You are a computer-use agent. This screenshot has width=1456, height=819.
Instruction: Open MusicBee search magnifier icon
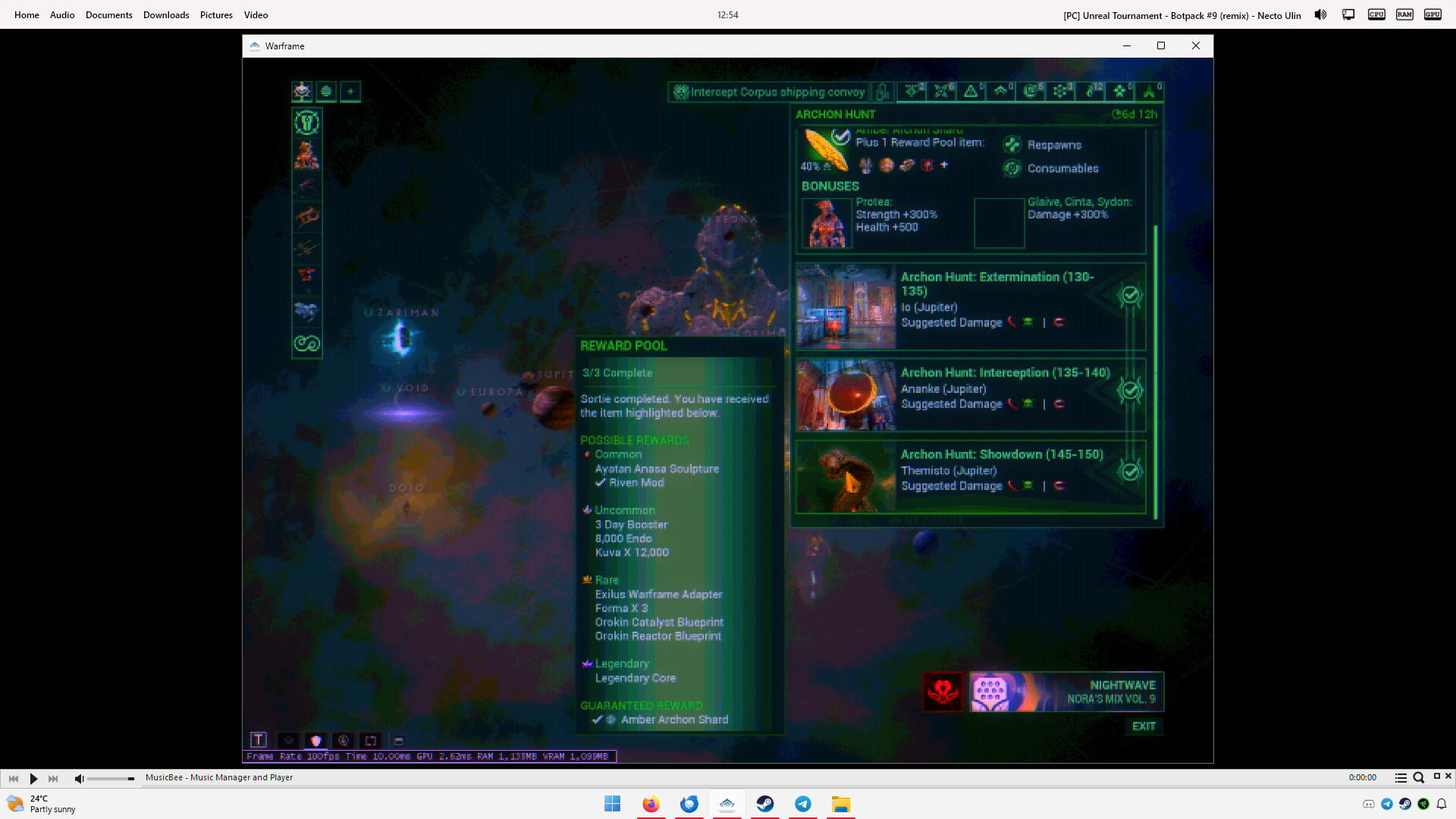point(1418,777)
